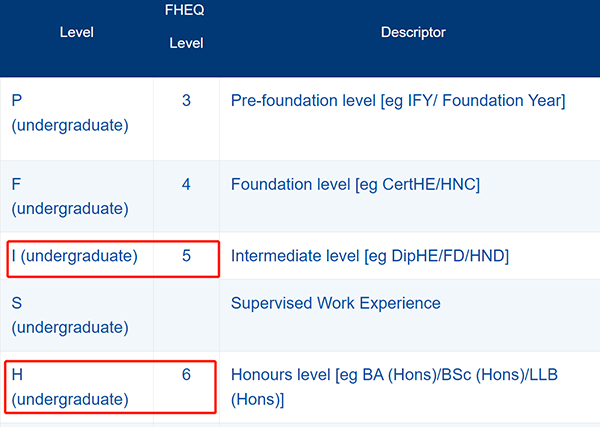Select the "P (undergraduate)" level cell
The width and height of the screenshot is (600, 427).
pyautogui.click(x=70, y=113)
